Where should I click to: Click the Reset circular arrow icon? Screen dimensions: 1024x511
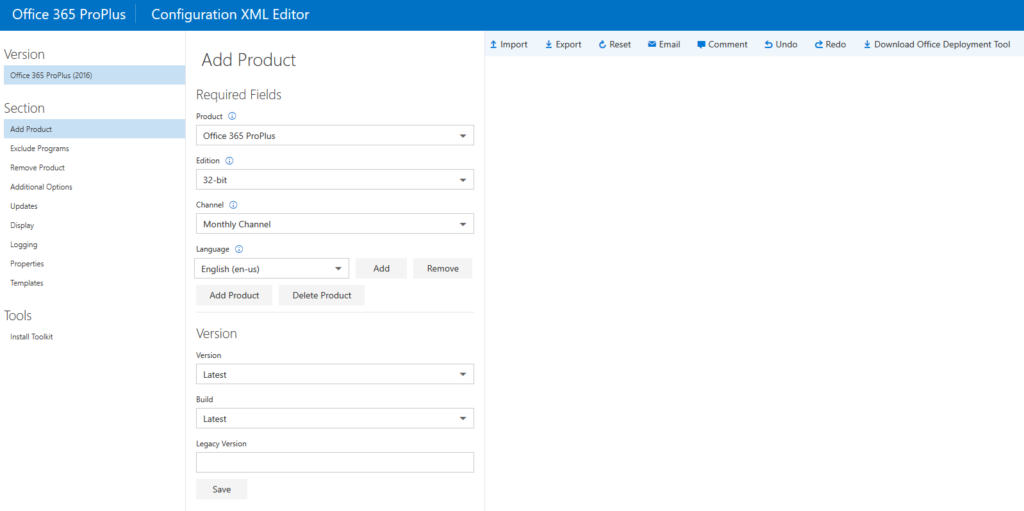coord(602,44)
